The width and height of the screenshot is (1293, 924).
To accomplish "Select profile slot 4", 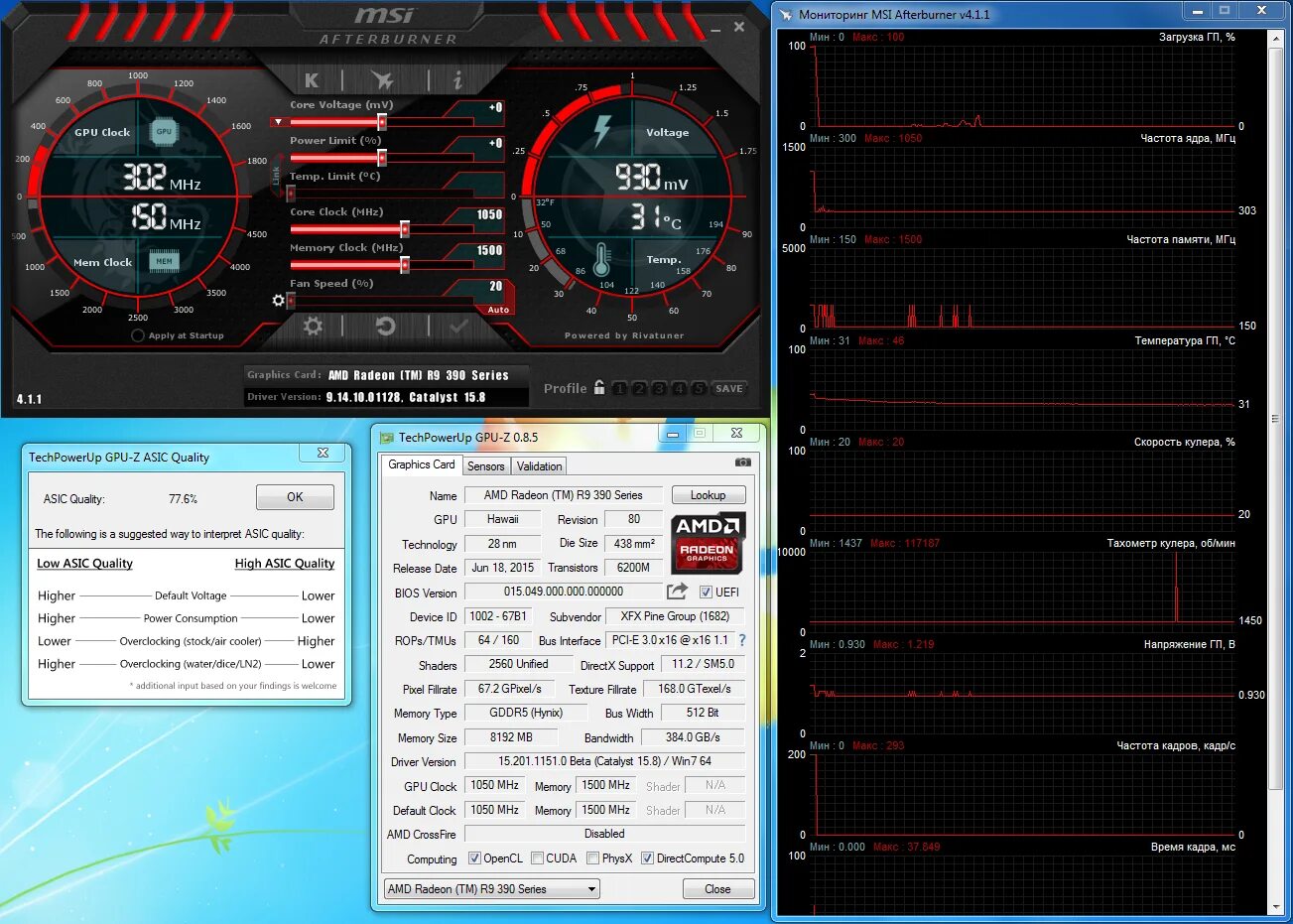I will [679, 388].
